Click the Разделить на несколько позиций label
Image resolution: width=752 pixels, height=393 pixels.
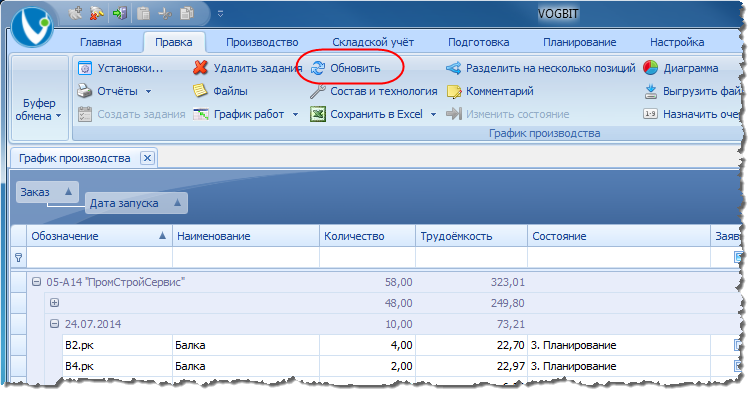click(x=551, y=68)
